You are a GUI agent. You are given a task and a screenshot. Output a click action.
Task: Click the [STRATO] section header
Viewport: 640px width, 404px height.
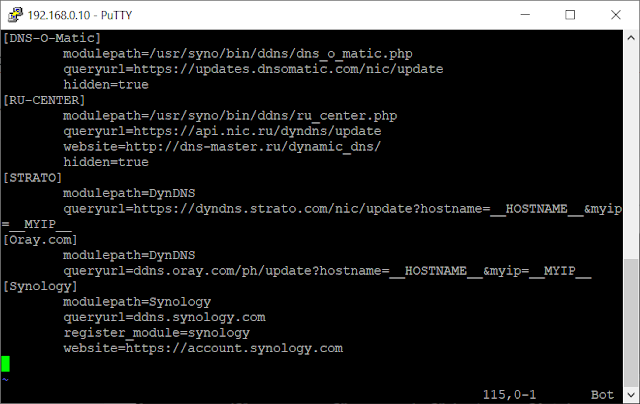(32, 178)
